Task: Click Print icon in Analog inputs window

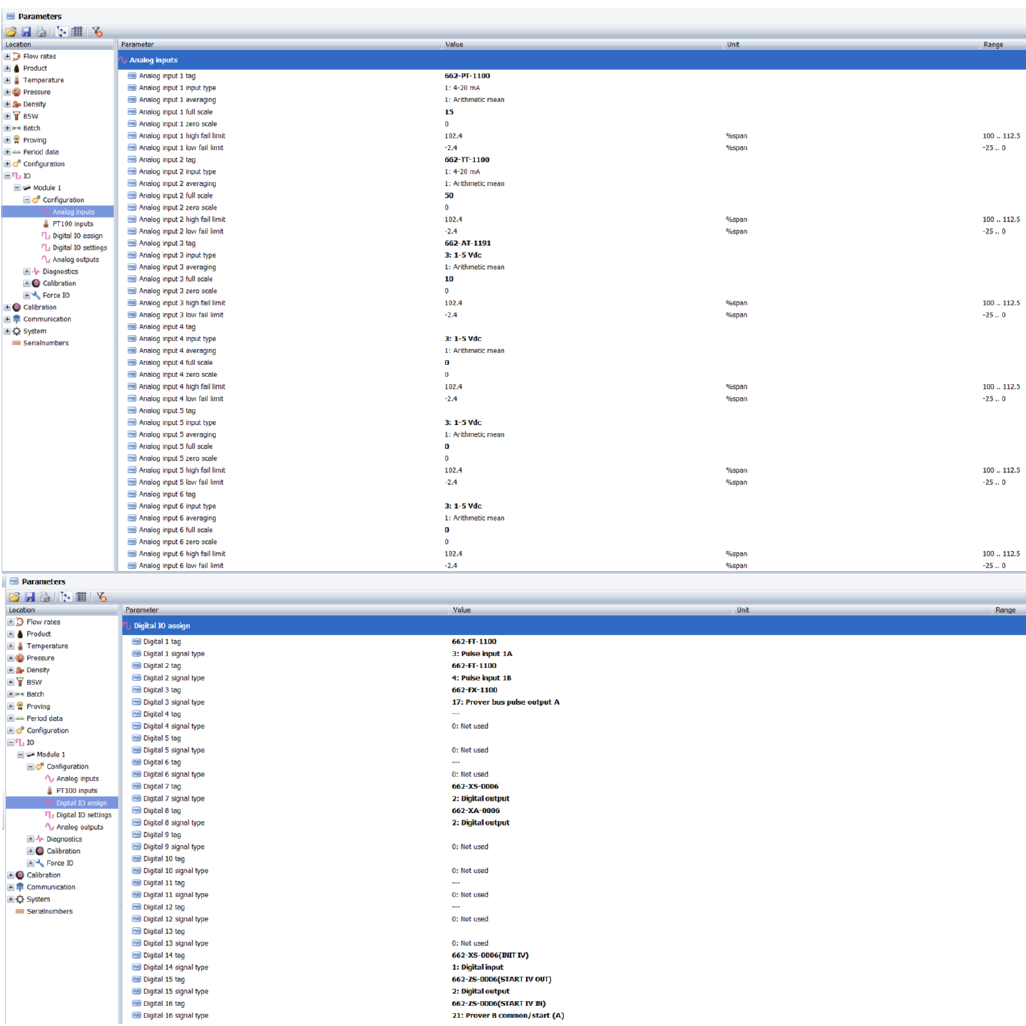Action: coord(41,31)
